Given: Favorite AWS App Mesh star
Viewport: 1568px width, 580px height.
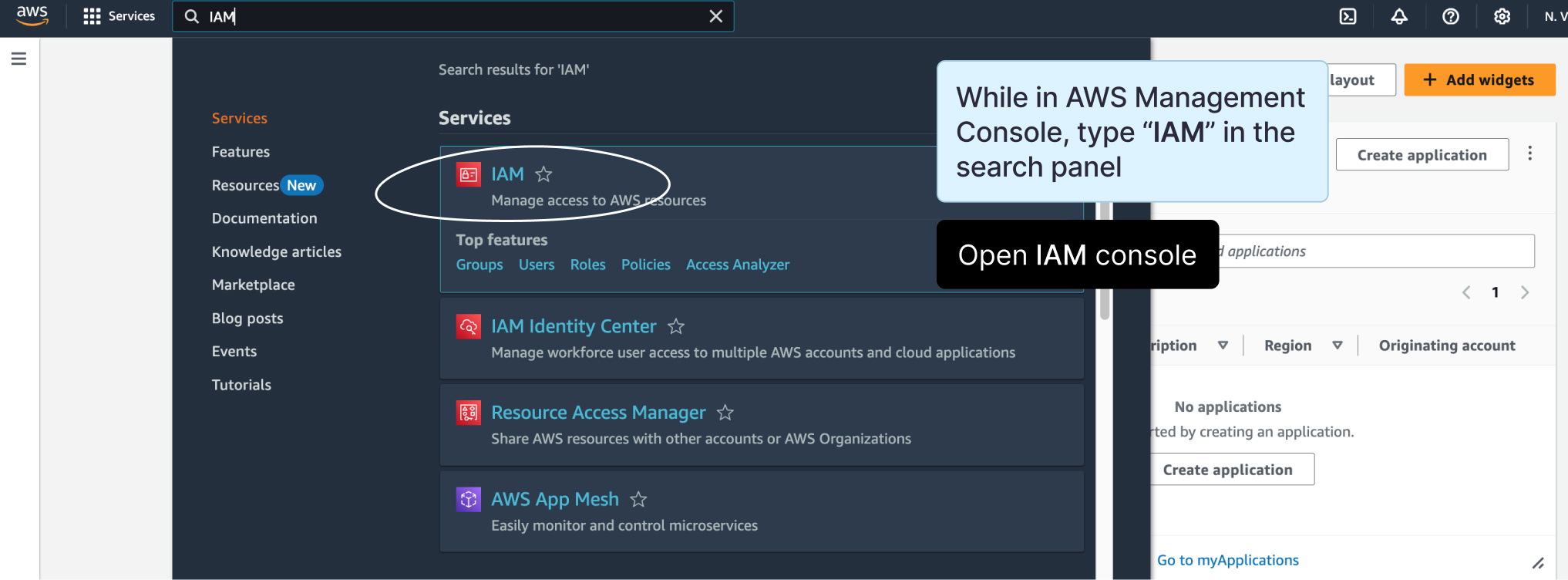Looking at the screenshot, I should coord(638,499).
